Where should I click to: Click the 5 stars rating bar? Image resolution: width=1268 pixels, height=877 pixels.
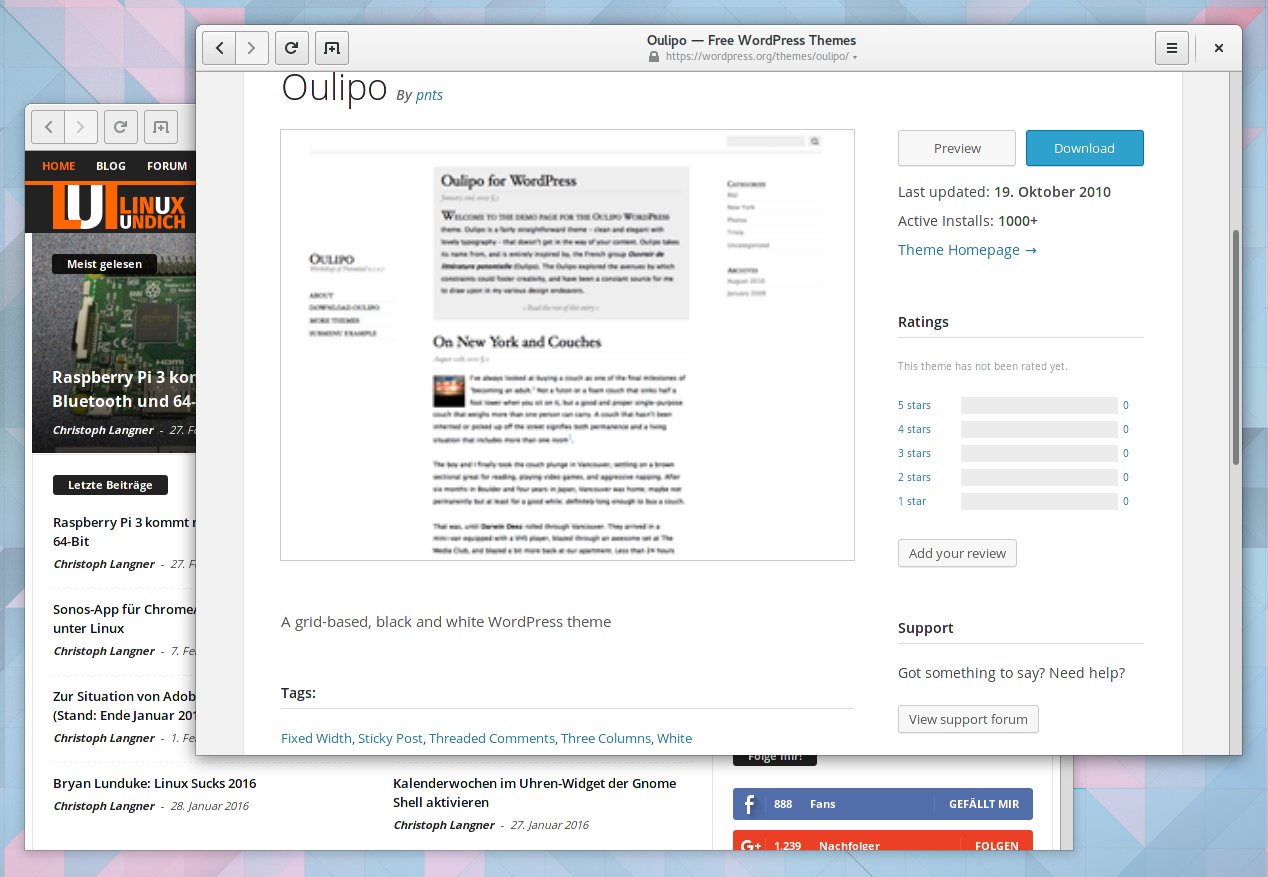pyautogui.click(x=1039, y=405)
